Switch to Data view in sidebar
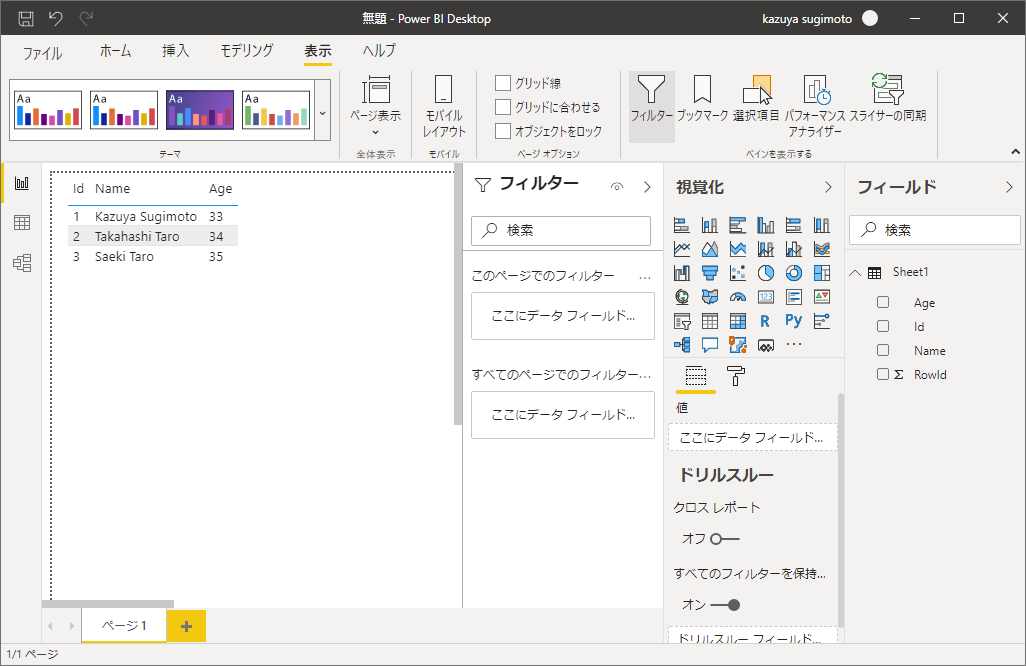The width and height of the screenshot is (1026, 666). (x=21, y=223)
